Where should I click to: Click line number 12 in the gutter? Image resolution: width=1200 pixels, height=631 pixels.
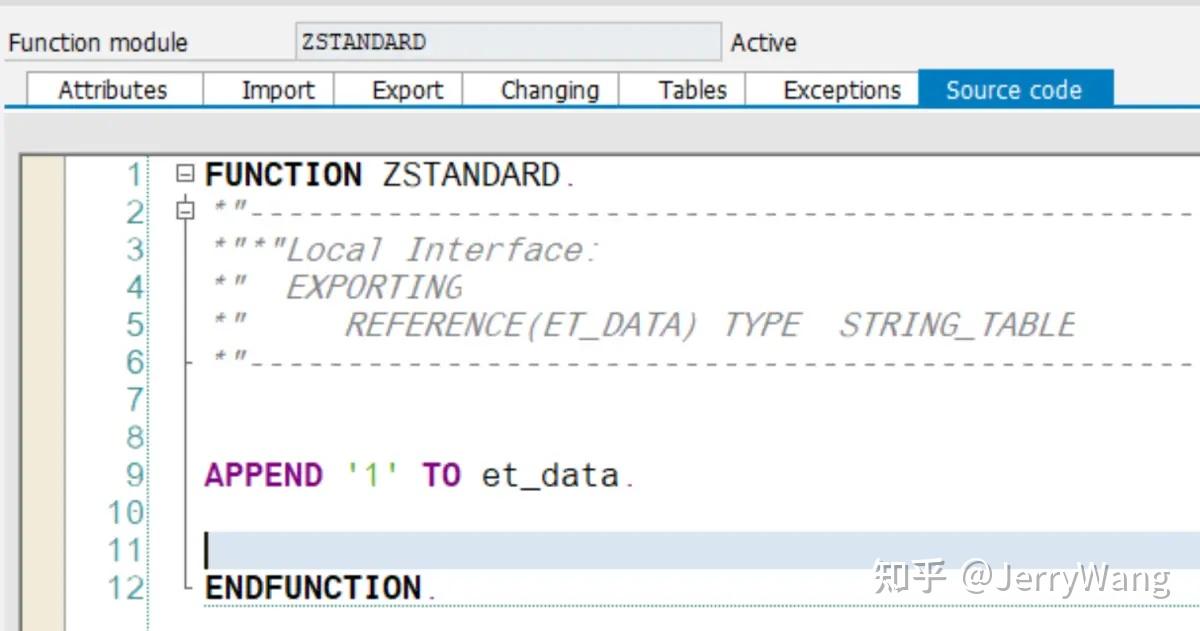coord(126,587)
